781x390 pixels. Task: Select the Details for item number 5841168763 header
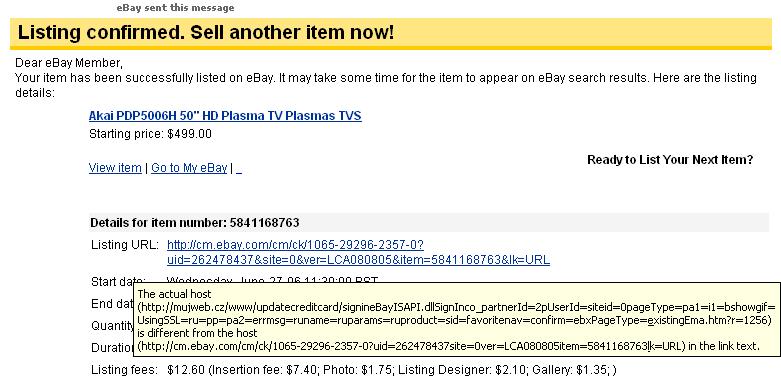(x=195, y=223)
